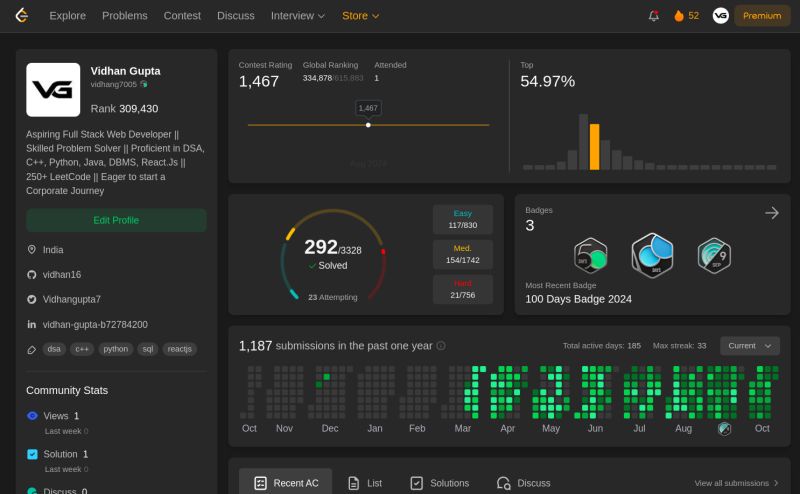Open the vidhan-gupta-b72784200 LinkedIn link

coord(95,325)
